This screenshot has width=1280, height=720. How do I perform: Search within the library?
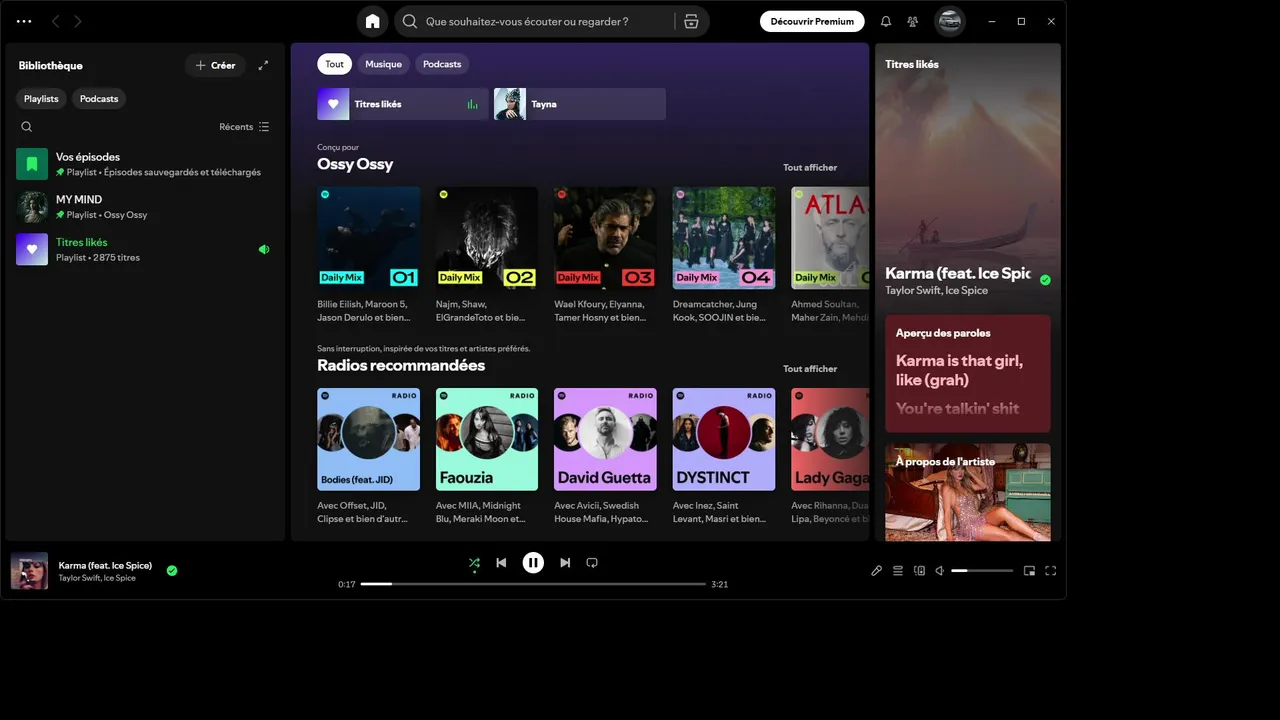[27, 127]
